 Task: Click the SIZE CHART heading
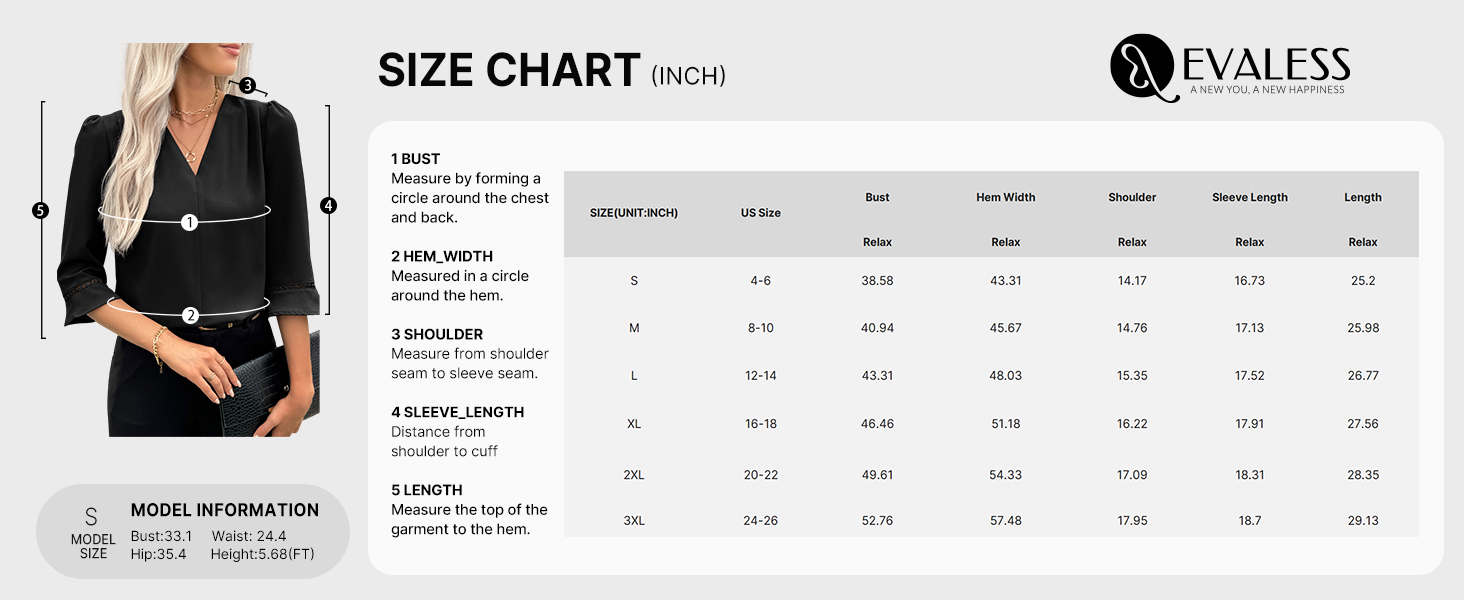(x=509, y=71)
